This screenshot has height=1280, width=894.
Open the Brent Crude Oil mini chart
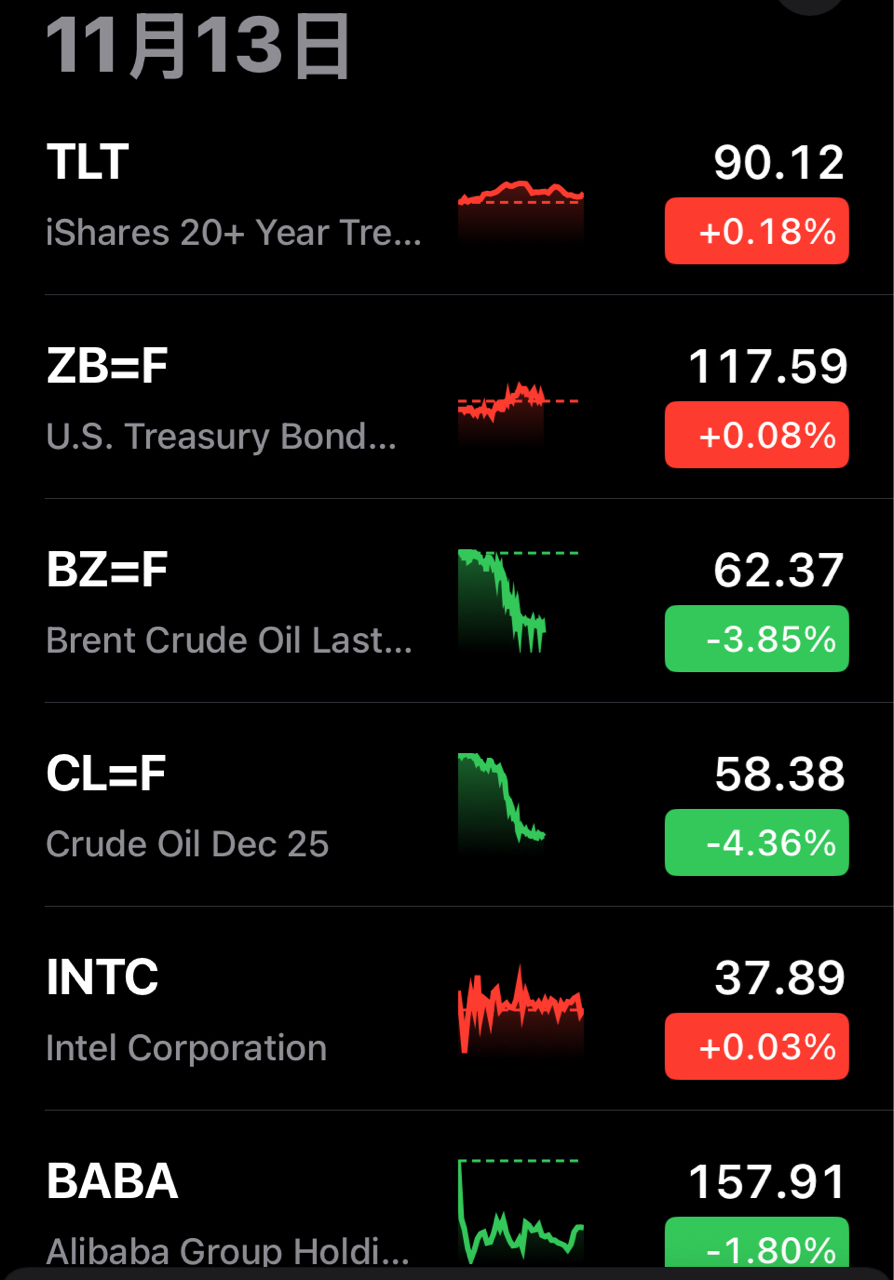click(510, 600)
